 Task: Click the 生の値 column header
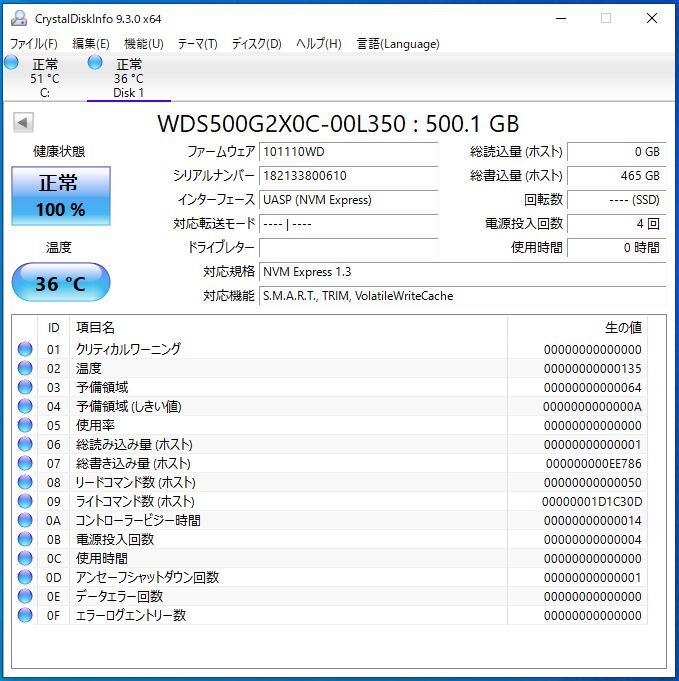[x=577, y=328]
